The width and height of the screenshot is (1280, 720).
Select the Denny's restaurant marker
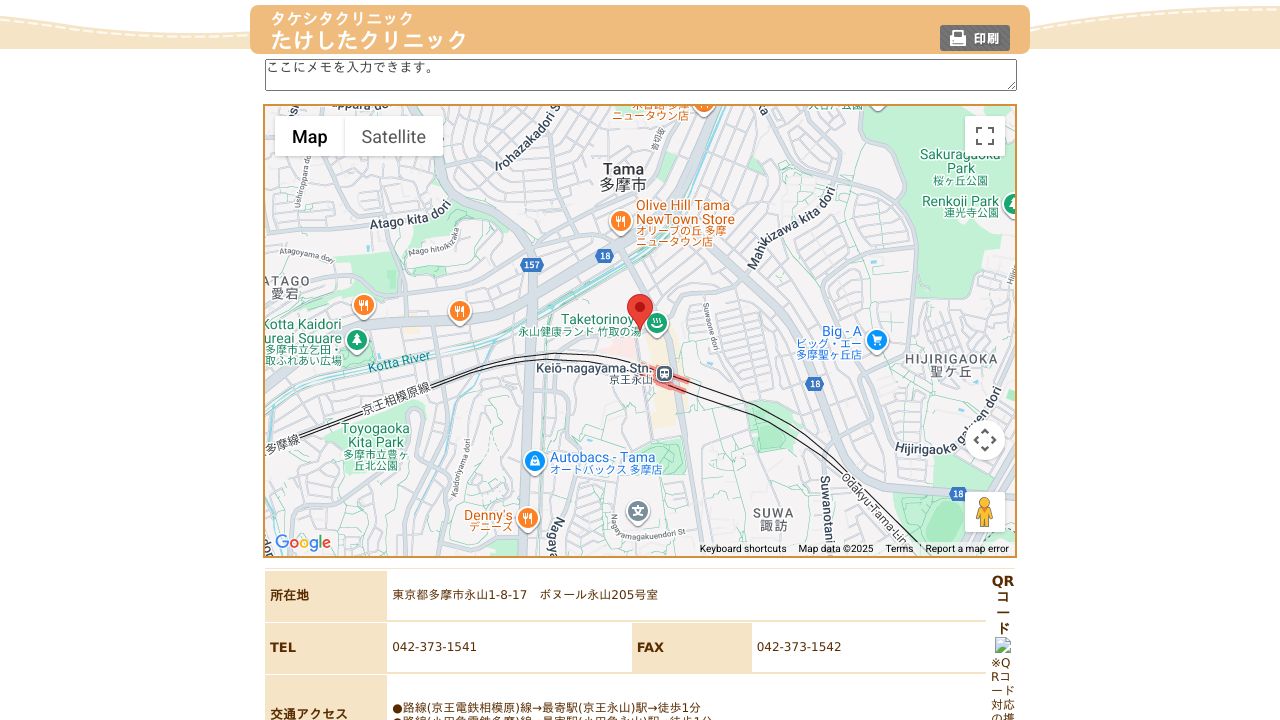tap(527, 516)
